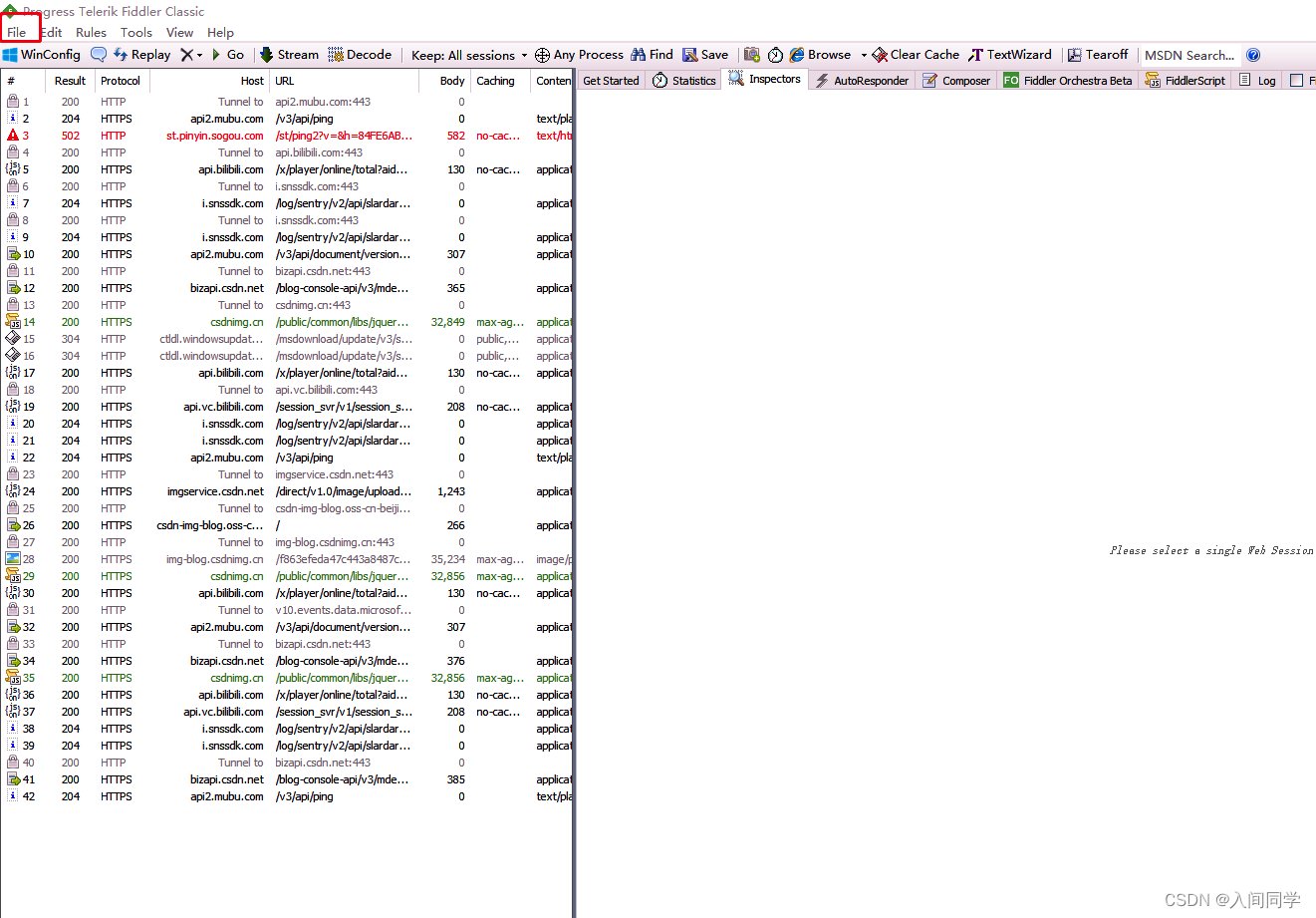Click the red error icon of session 3
Viewport: 1316px width, 918px height.
[13, 135]
